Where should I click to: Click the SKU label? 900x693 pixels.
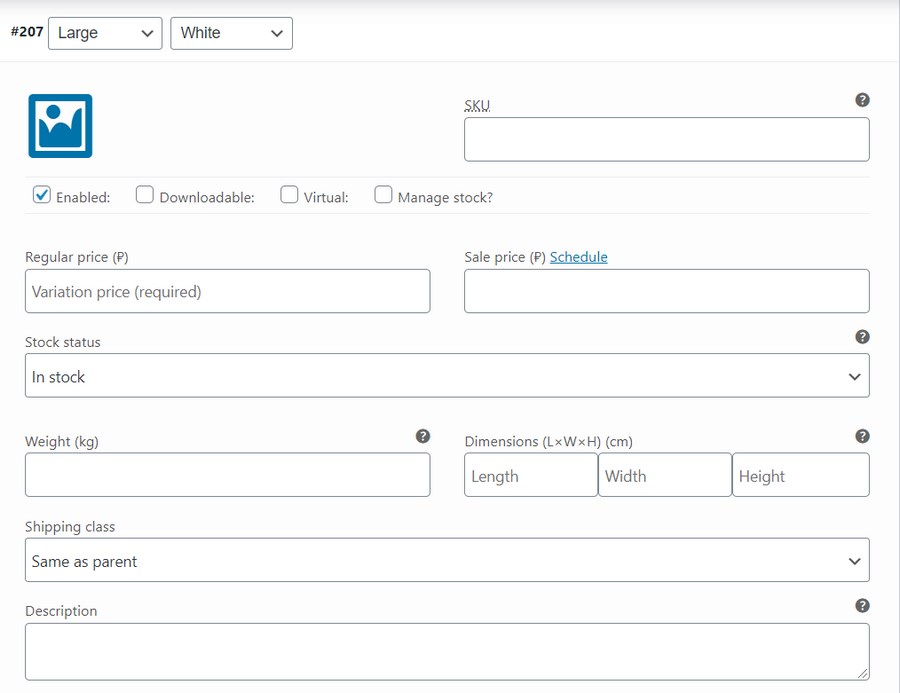coord(477,106)
